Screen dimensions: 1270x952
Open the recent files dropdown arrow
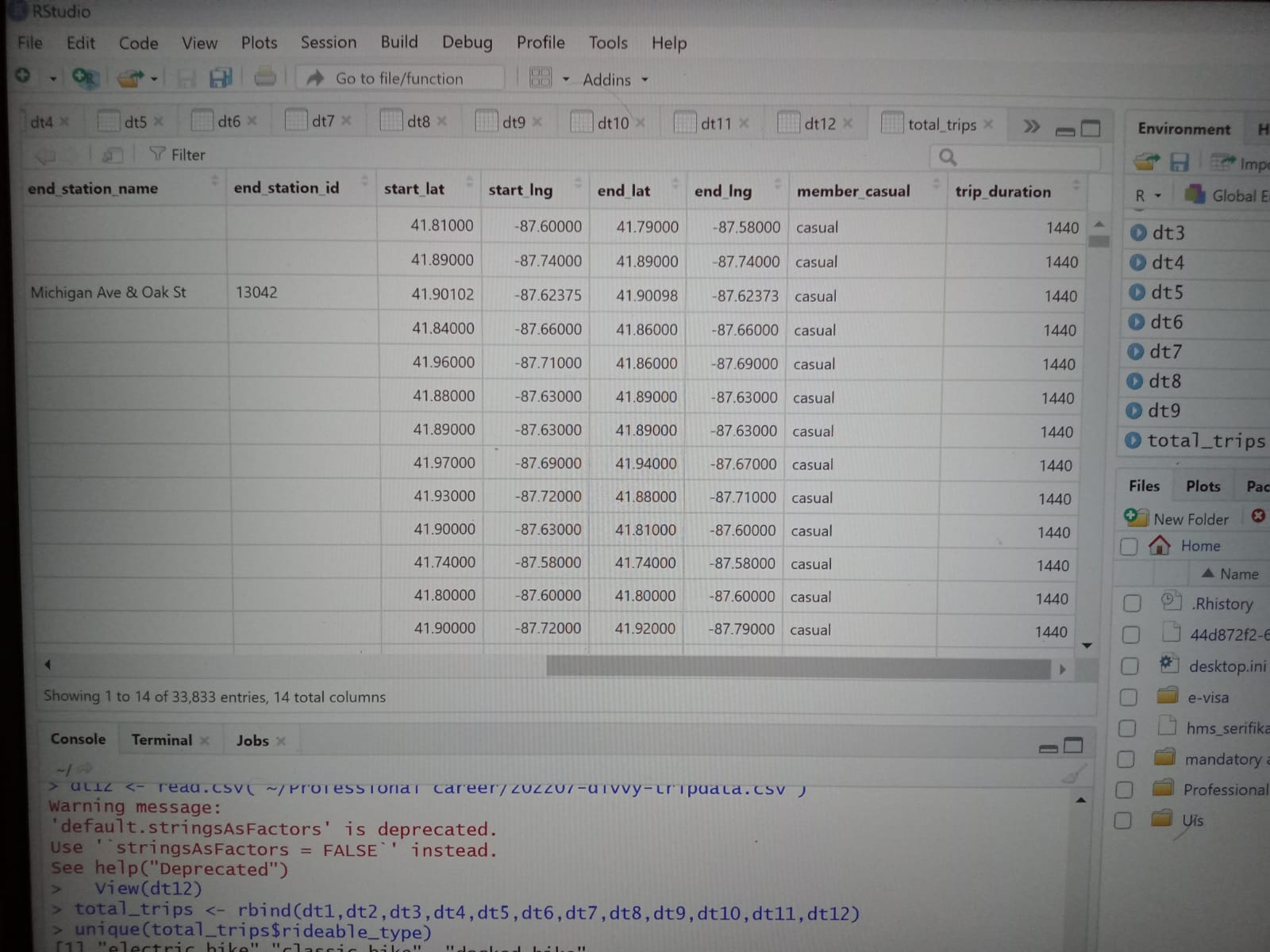pyautogui.click(x=154, y=79)
